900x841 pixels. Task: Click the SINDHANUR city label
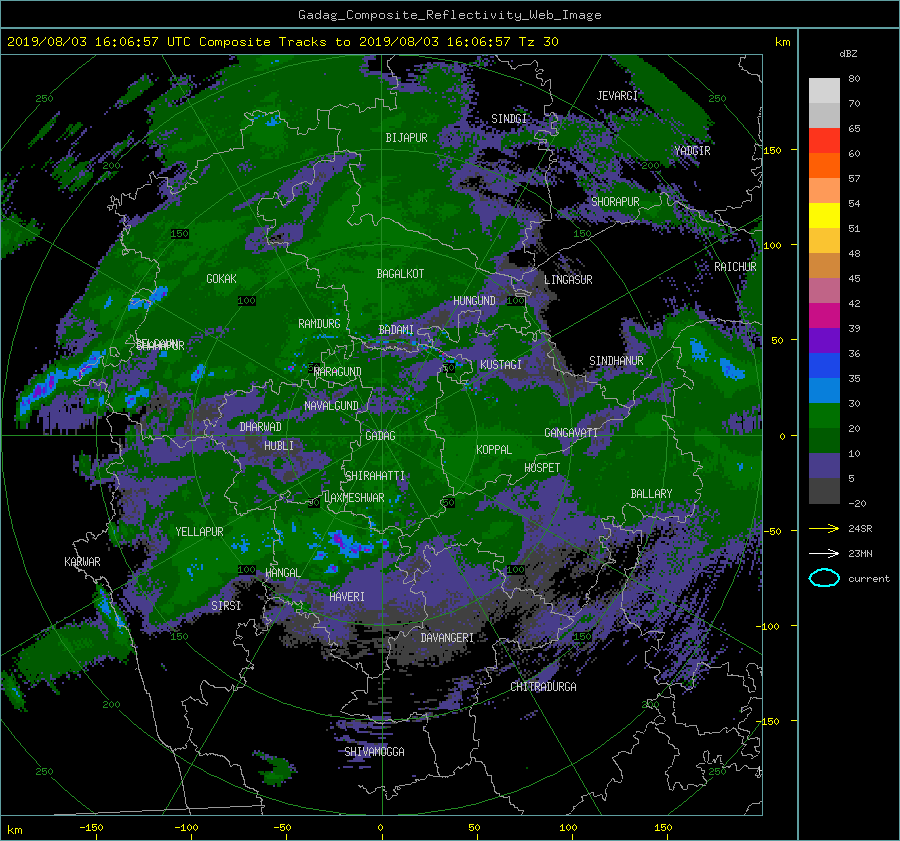click(x=616, y=361)
